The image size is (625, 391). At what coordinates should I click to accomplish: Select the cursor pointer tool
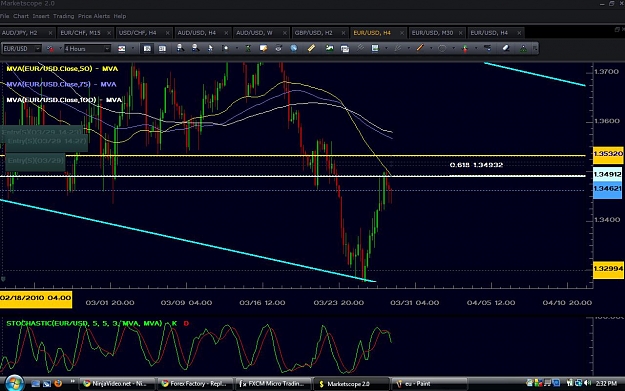tap(210, 48)
